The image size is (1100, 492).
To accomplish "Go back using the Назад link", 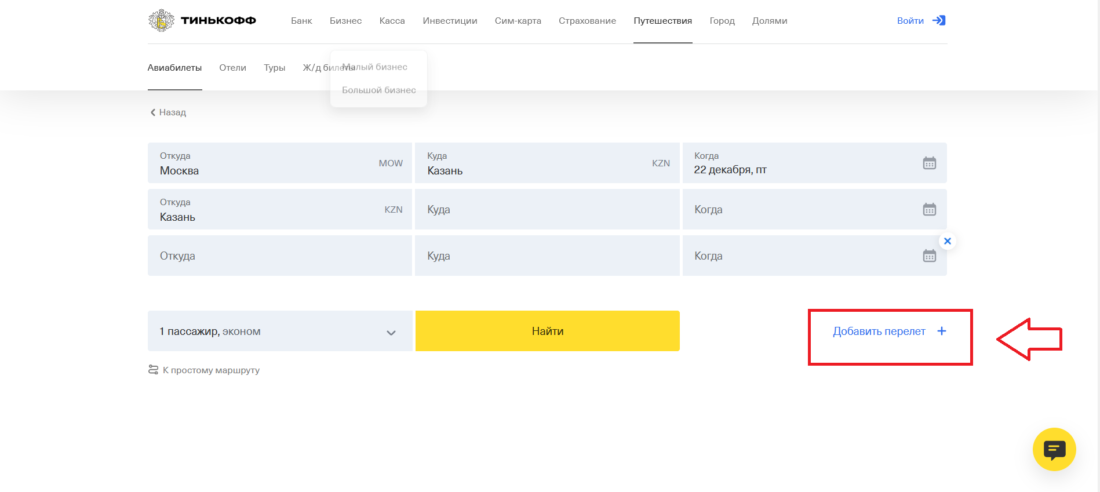I will 168,112.
